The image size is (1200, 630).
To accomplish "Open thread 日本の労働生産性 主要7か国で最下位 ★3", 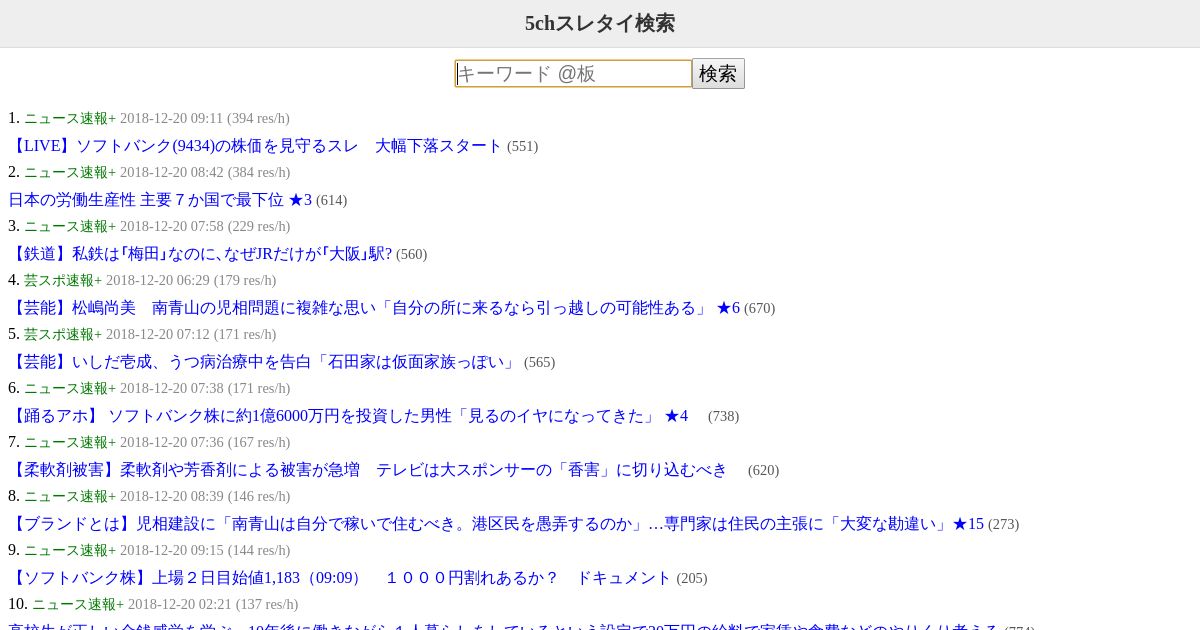I will coord(160,200).
